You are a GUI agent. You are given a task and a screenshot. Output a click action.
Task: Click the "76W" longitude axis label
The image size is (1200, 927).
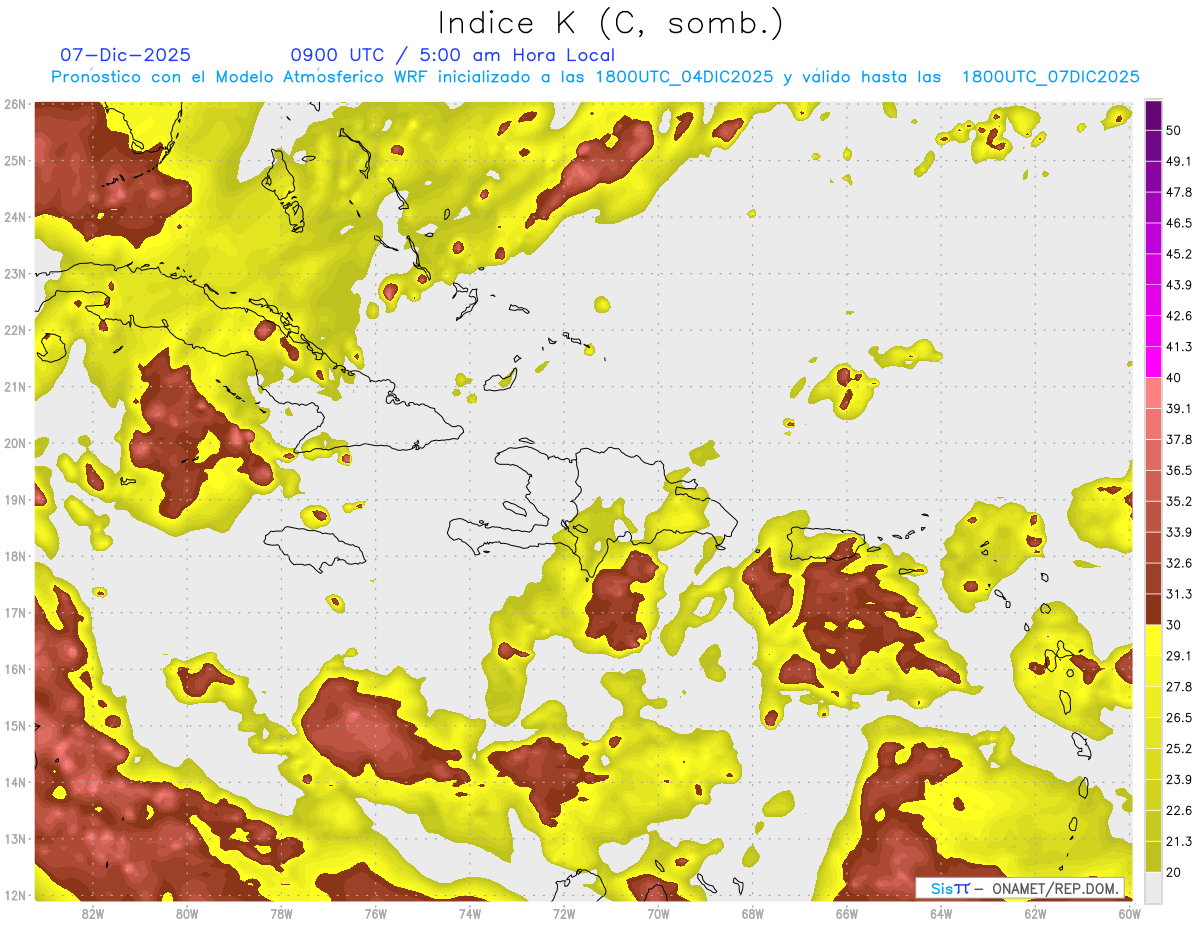point(376,913)
